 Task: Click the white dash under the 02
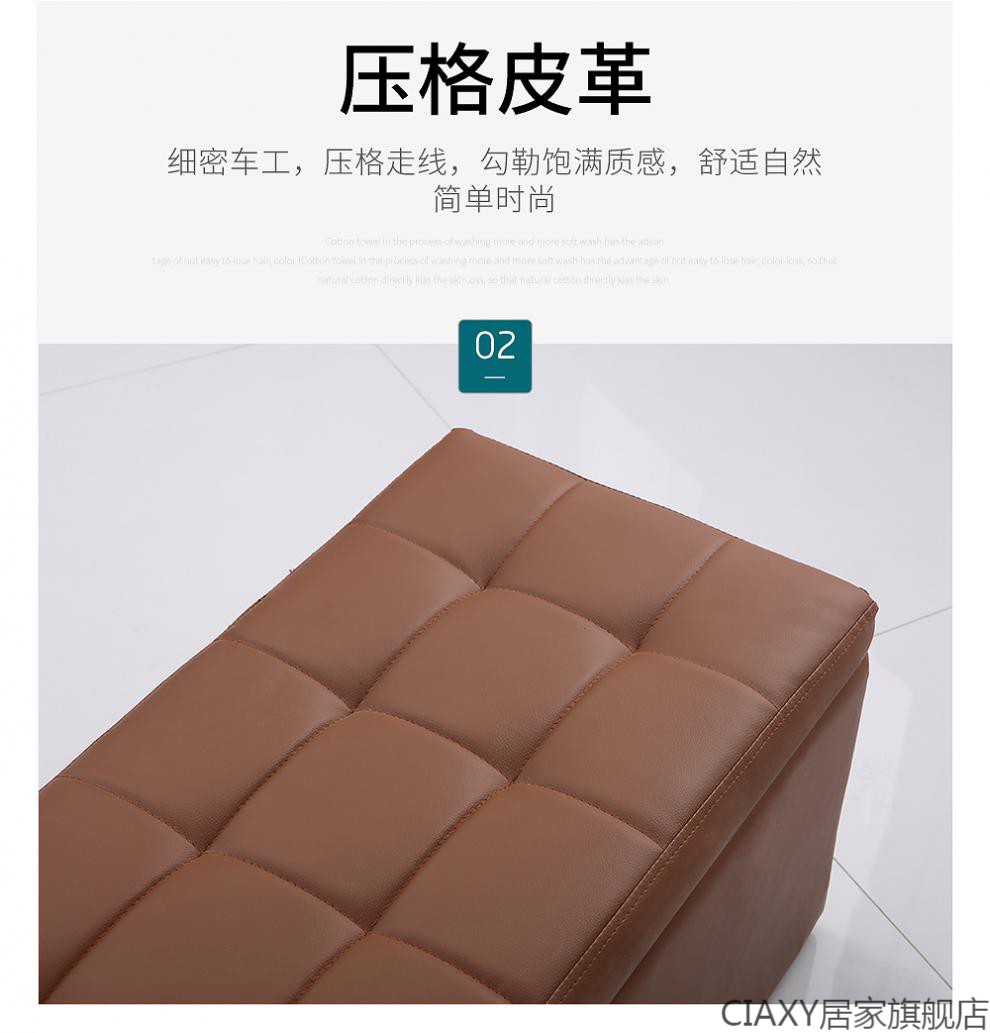(x=495, y=377)
